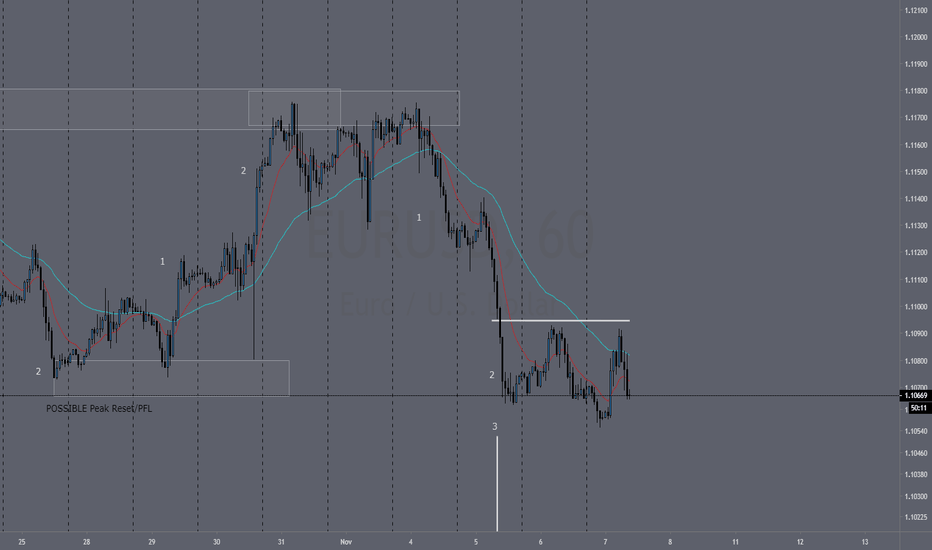Click the 1.10225 level on price axis
932x550 pixels.
click(x=915, y=517)
